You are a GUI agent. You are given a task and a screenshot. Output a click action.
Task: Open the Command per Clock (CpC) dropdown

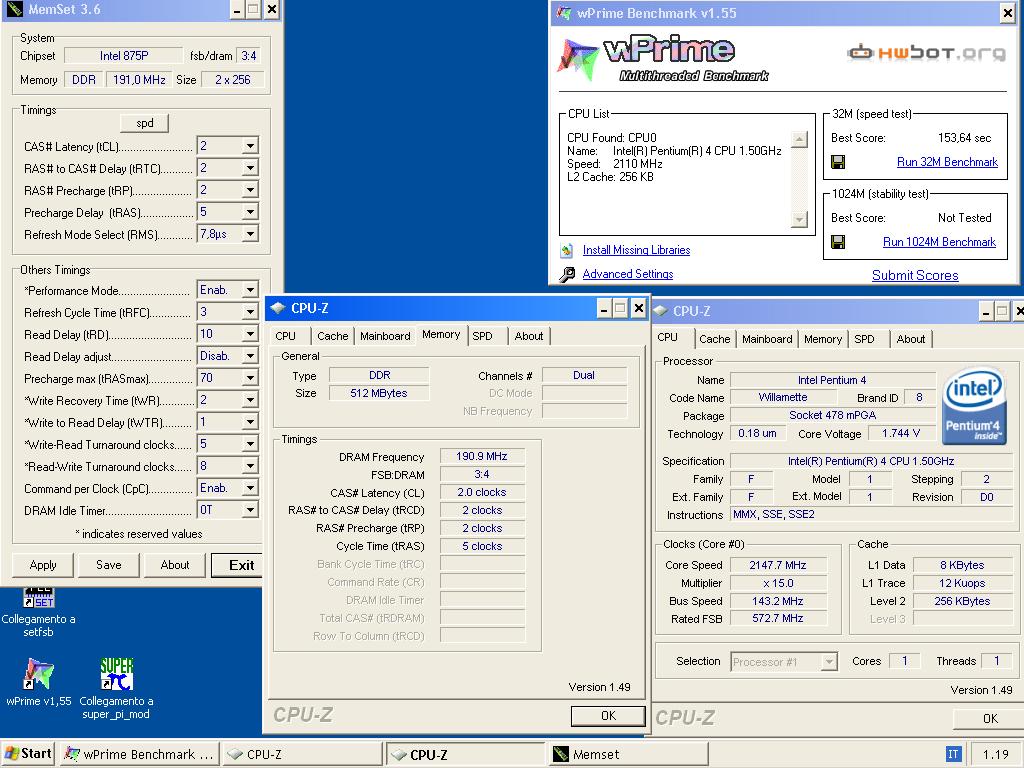pyautogui.click(x=250, y=488)
